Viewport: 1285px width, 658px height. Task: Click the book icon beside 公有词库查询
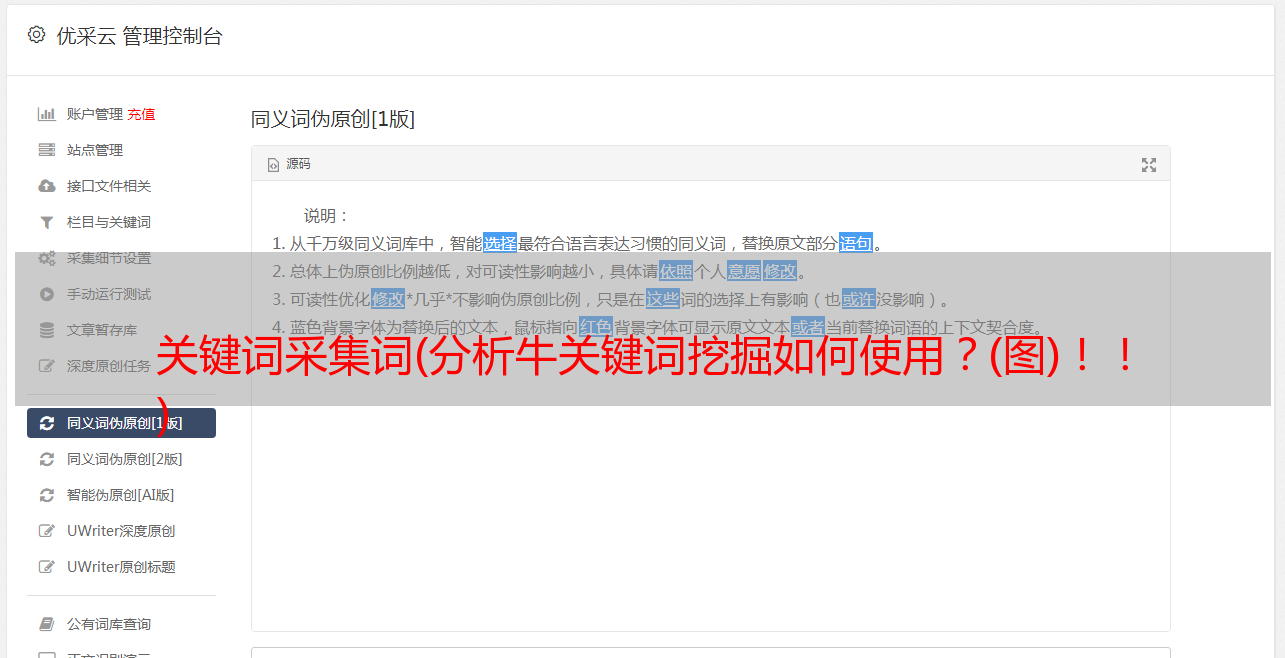coord(46,624)
